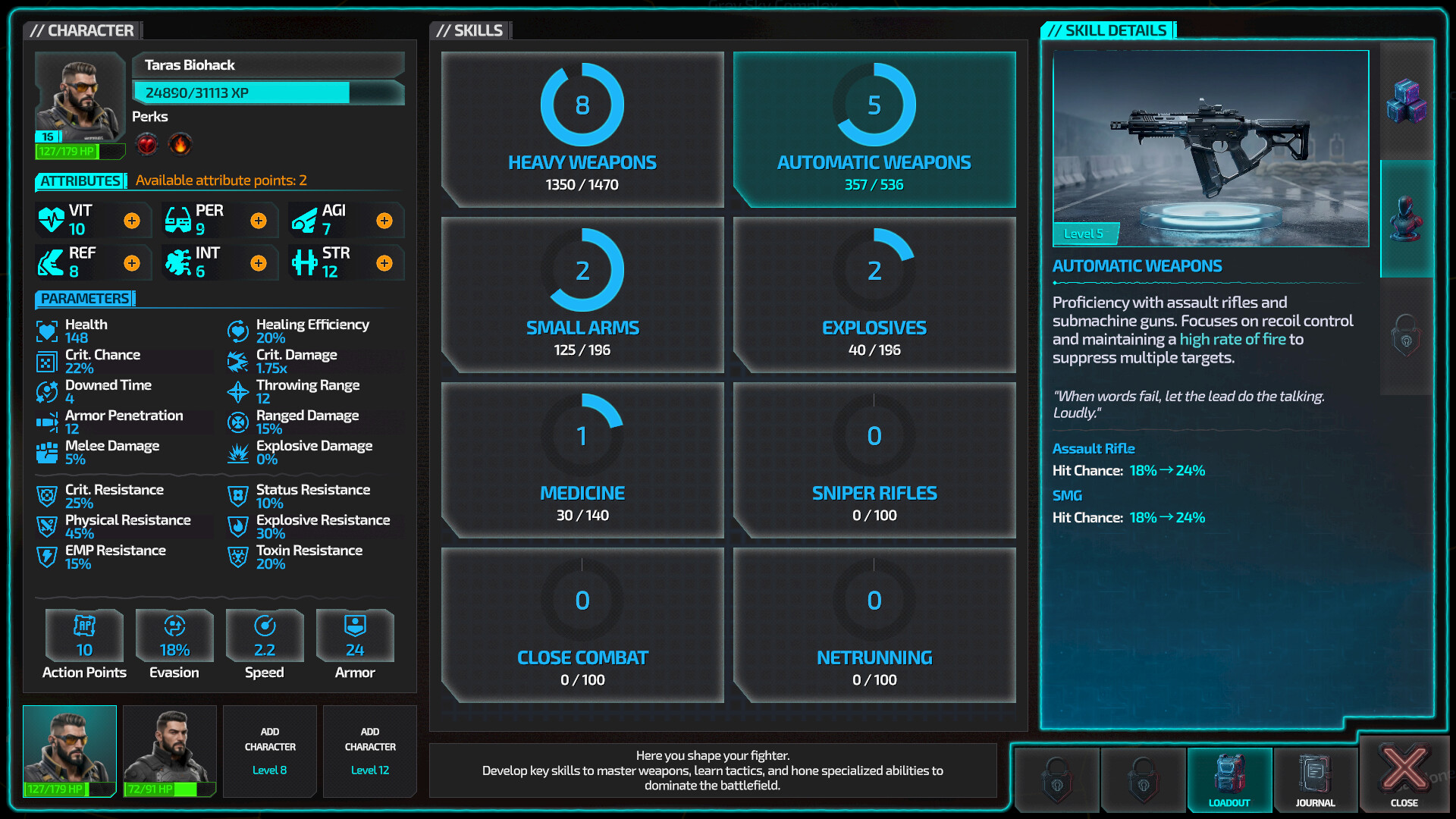This screenshot has width=1456, height=819.
Task: Add a point to PER attribute
Action: point(259,221)
